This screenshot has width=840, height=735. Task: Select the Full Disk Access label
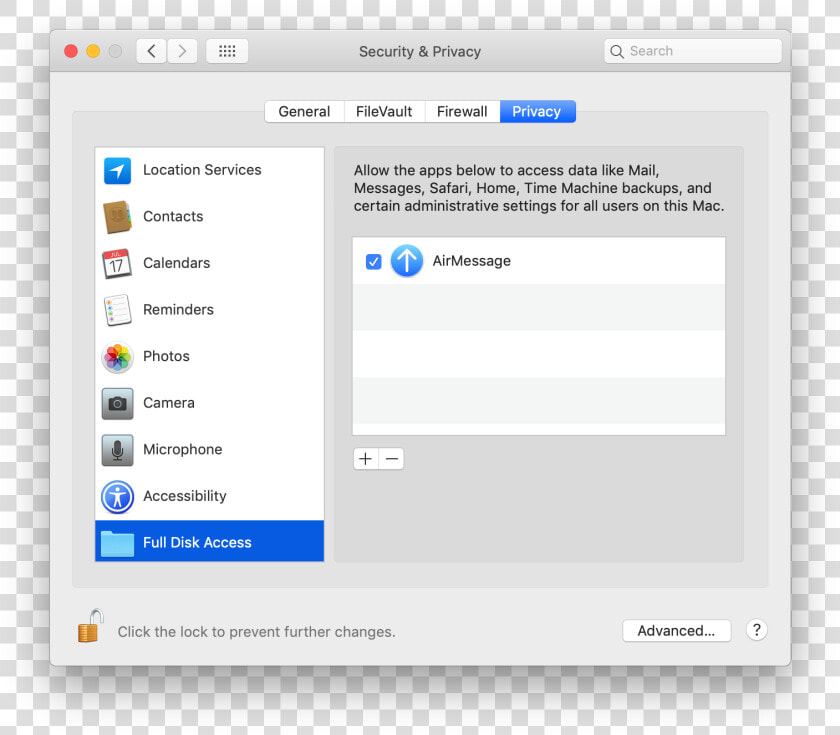(x=197, y=543)
